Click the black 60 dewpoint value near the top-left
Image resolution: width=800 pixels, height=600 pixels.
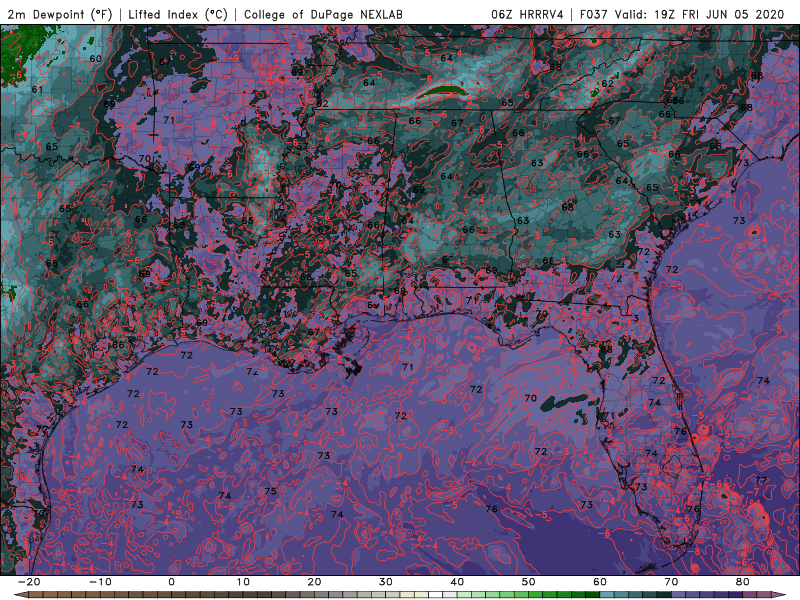pos(95,59)
